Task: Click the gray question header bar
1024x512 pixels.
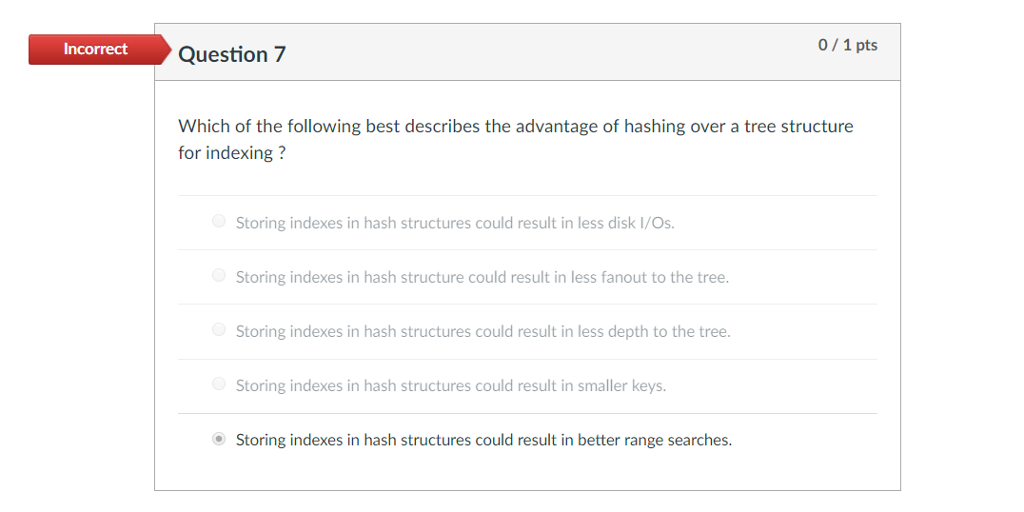Action: (528, 52)
